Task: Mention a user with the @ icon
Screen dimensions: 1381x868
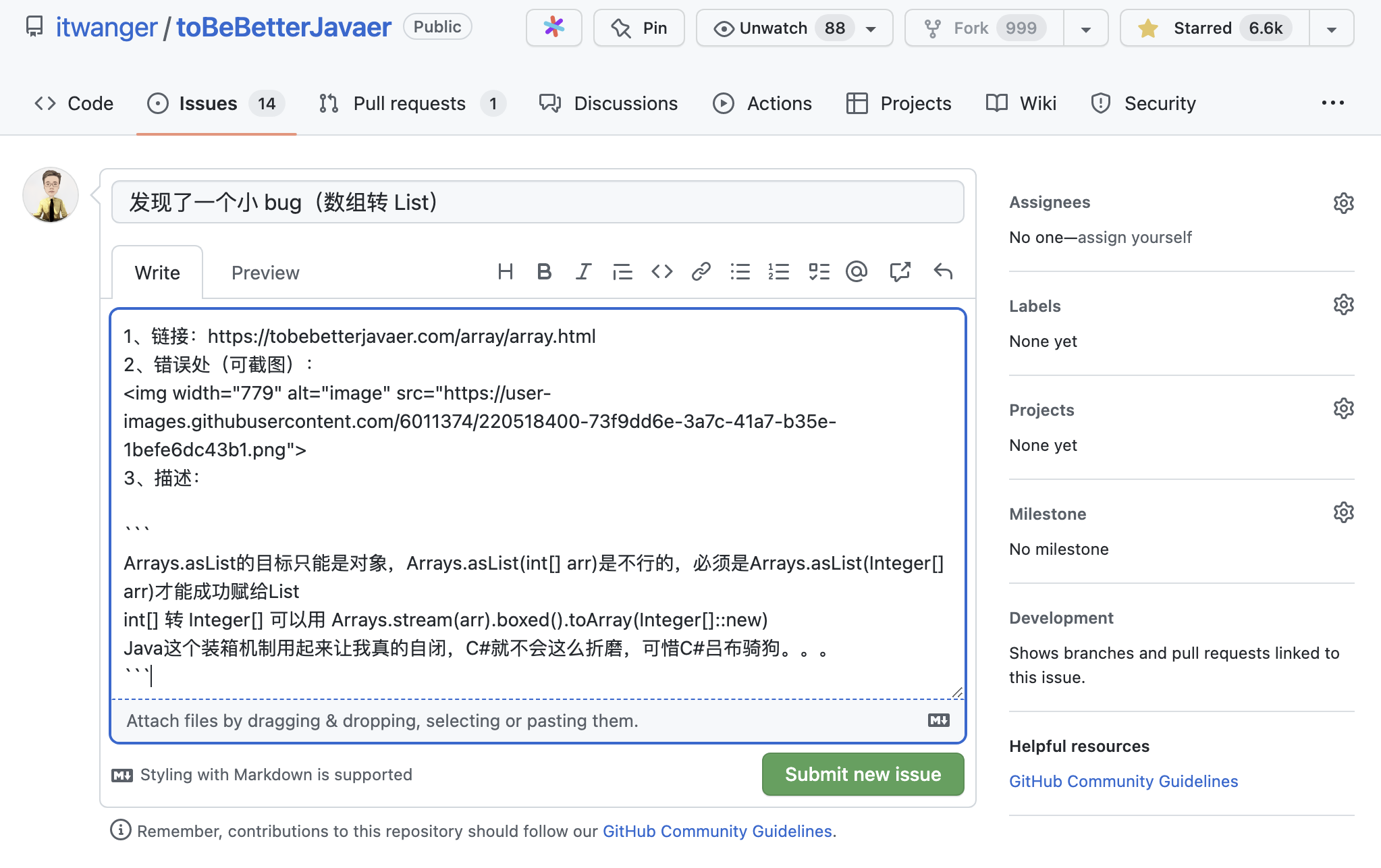Action: click(x=857, y=272)
